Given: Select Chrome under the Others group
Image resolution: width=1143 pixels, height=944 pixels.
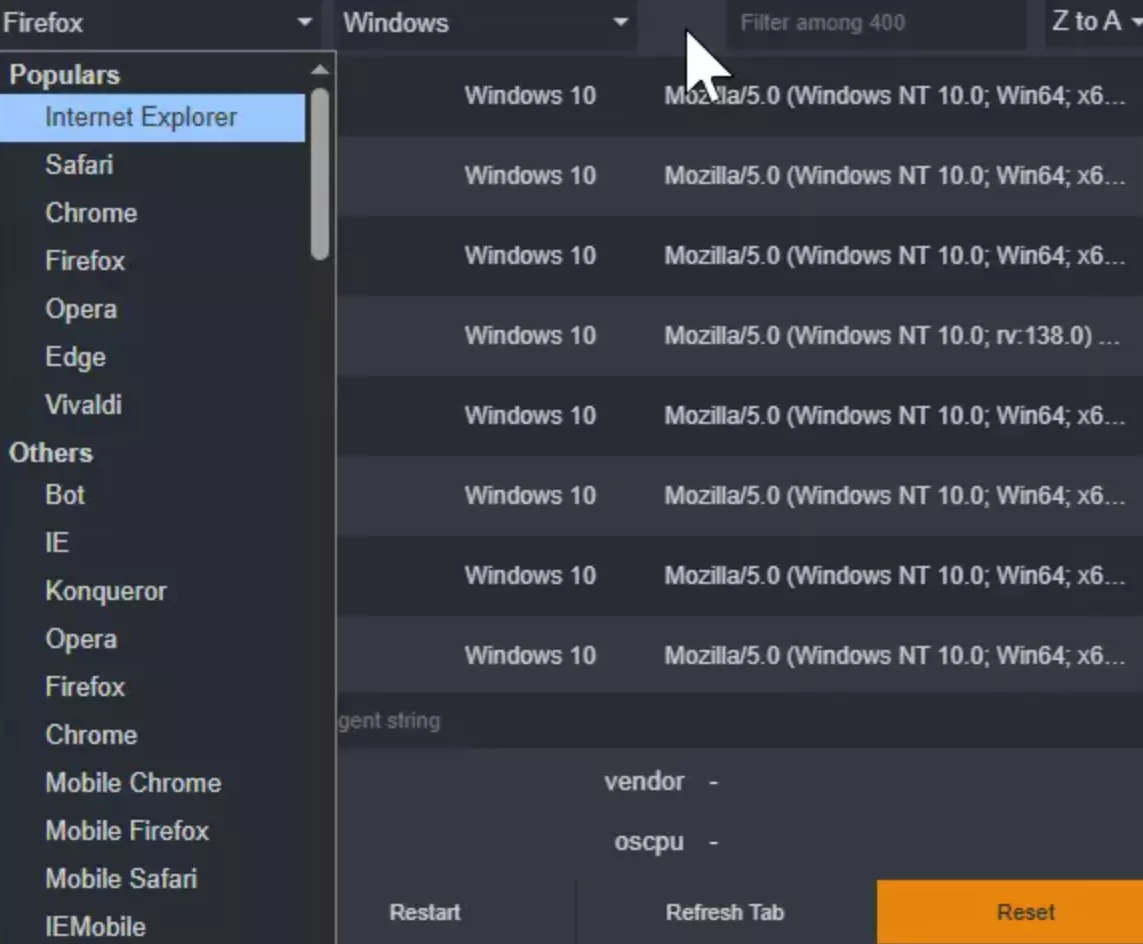Looking at the screenshot, I should [x=152, y=735].
